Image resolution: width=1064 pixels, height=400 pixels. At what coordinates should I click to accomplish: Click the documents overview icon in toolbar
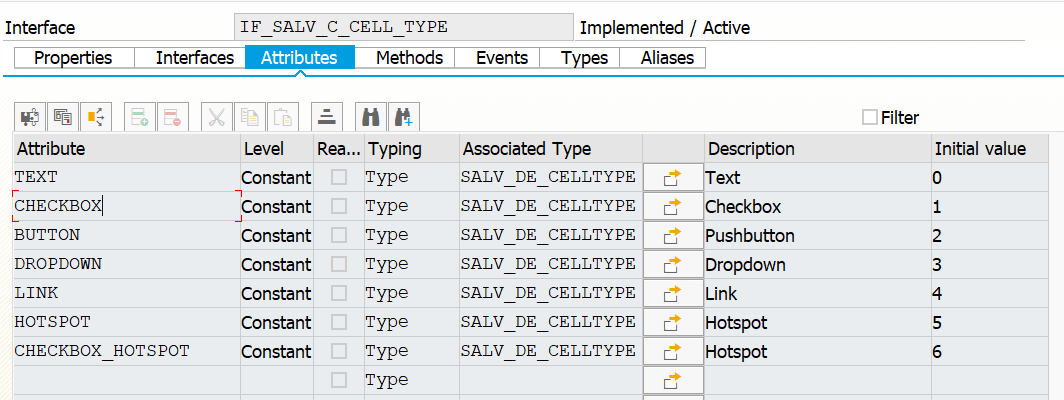click(63, 117)
